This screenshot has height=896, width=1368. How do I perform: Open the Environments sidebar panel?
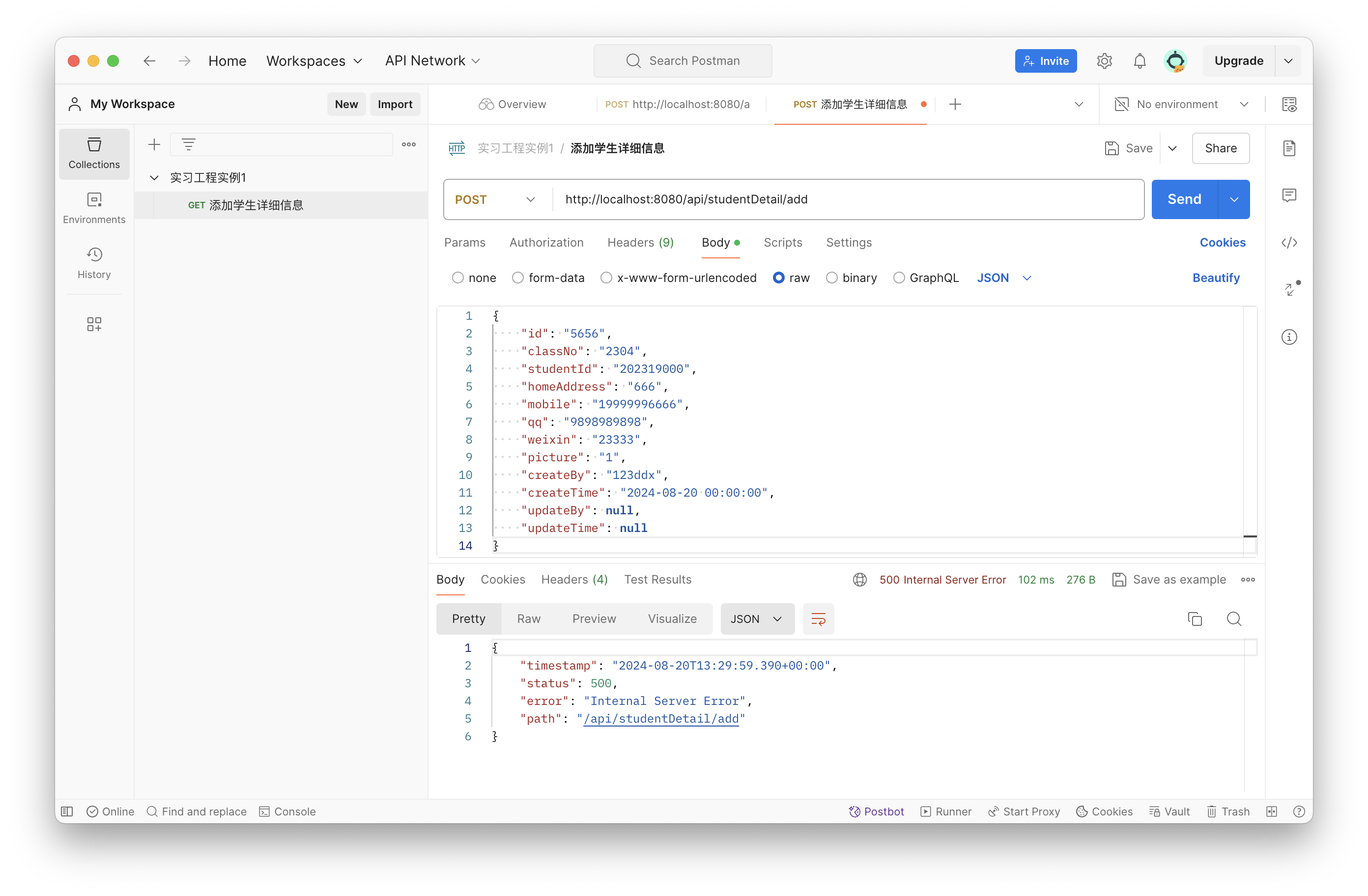click(94, 208)
